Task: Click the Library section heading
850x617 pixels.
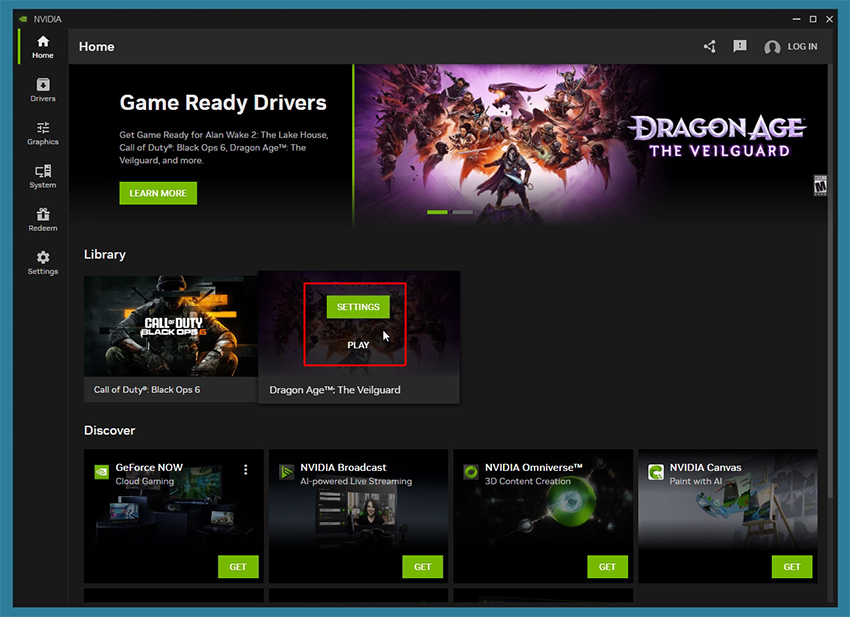Action: pyautogui.click(x=105, y=254)
